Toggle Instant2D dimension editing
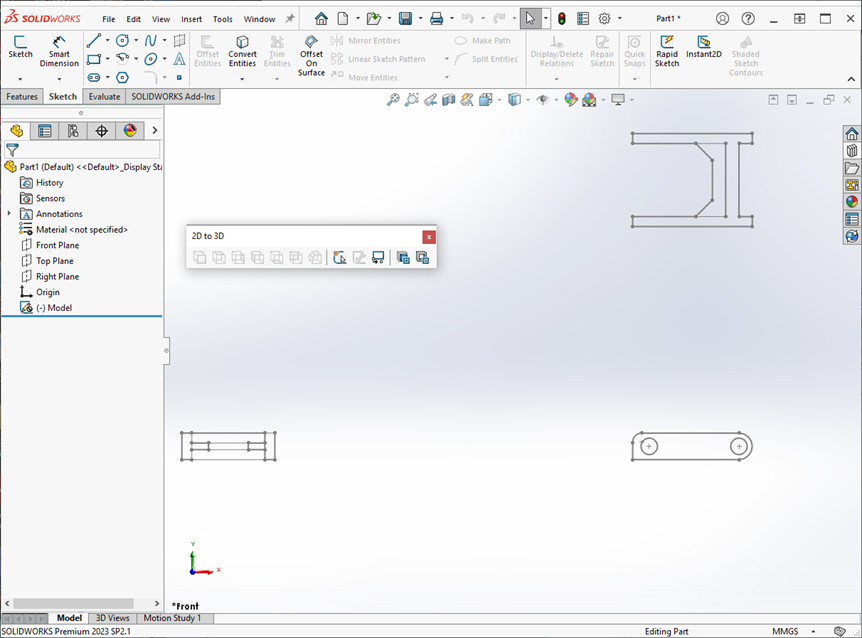This screenshot has width=862, height=638. 703,47
